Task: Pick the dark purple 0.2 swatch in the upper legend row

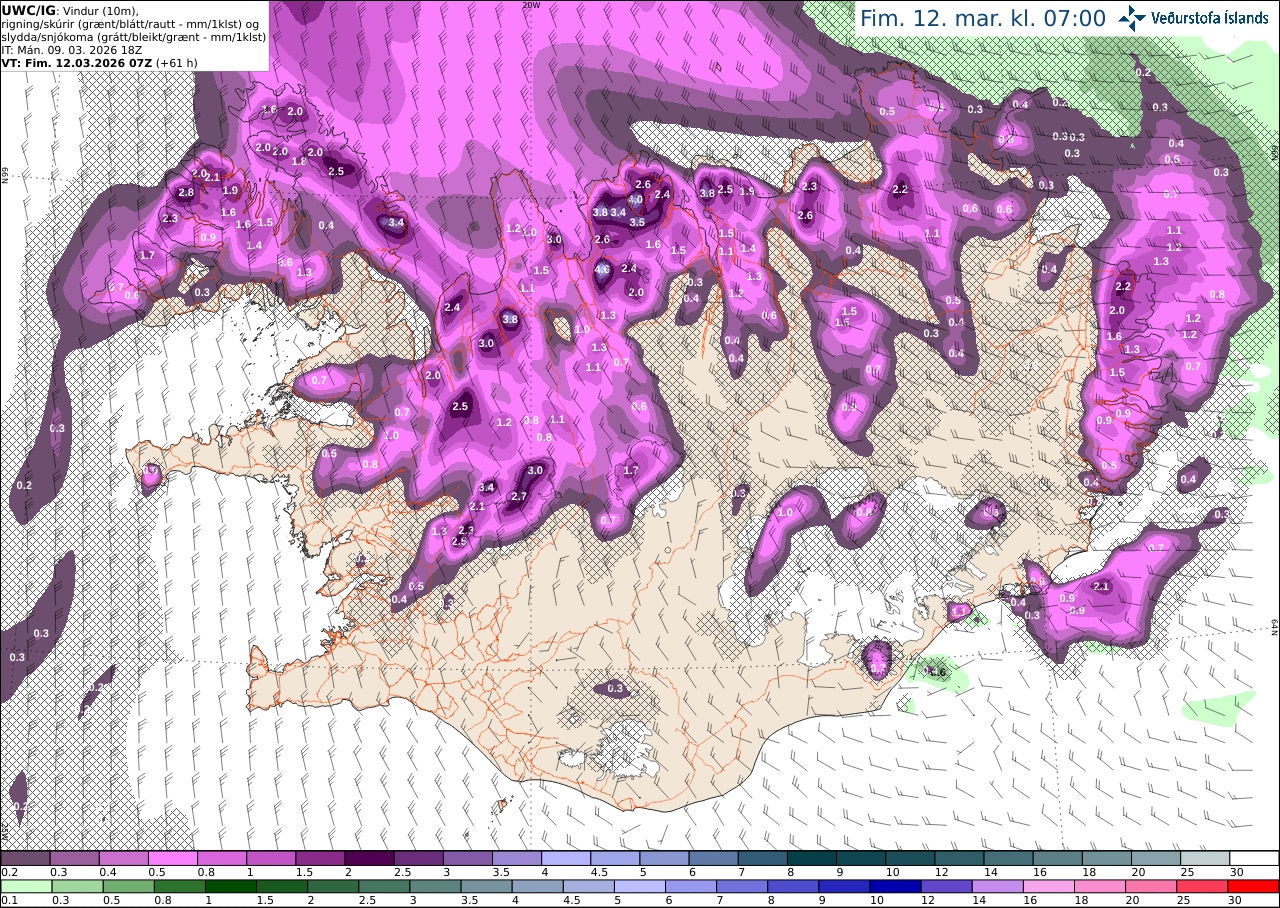Action: tap(25, 858)
